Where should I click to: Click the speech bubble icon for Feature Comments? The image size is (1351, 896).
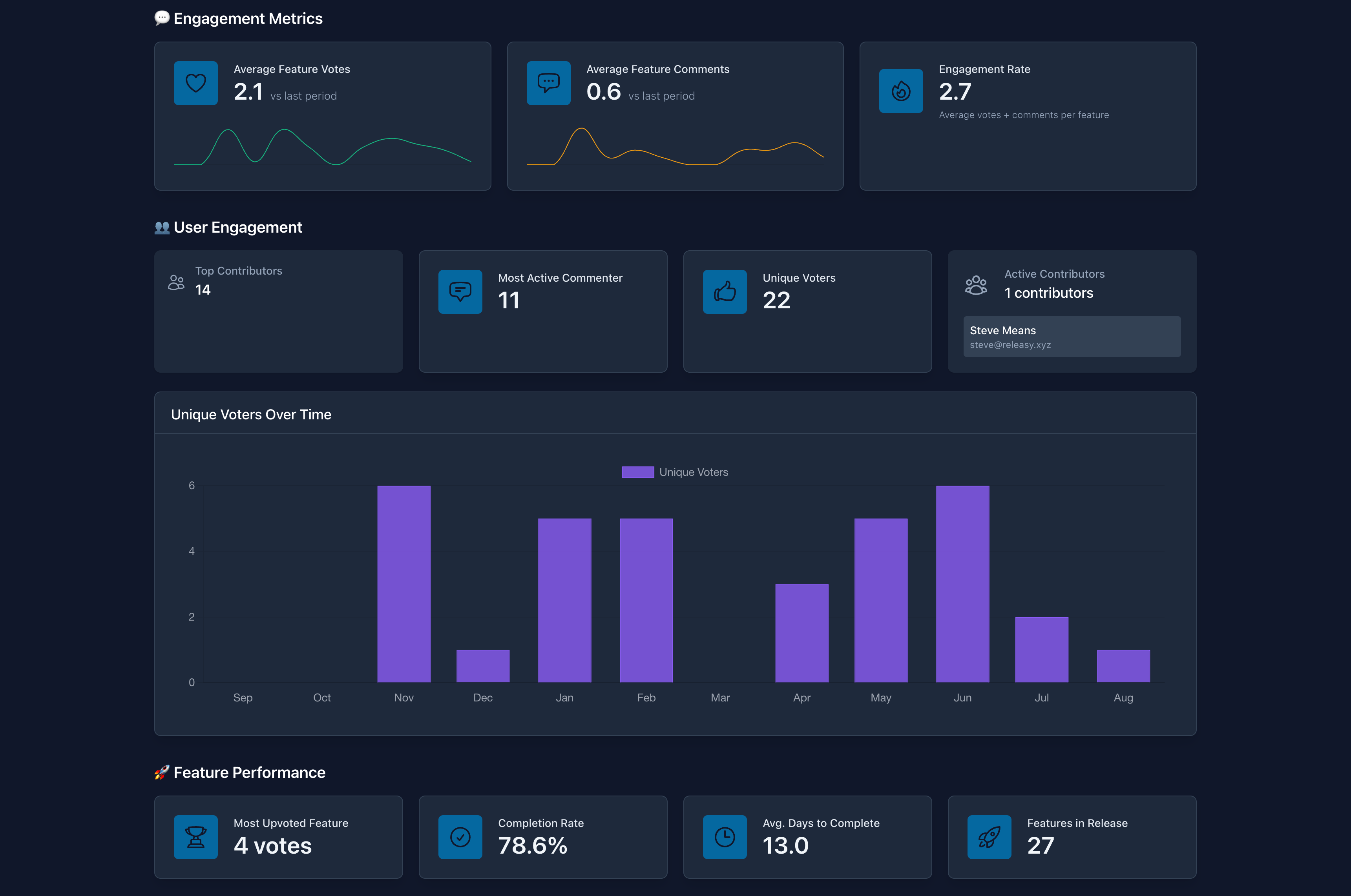coord(548,83)
